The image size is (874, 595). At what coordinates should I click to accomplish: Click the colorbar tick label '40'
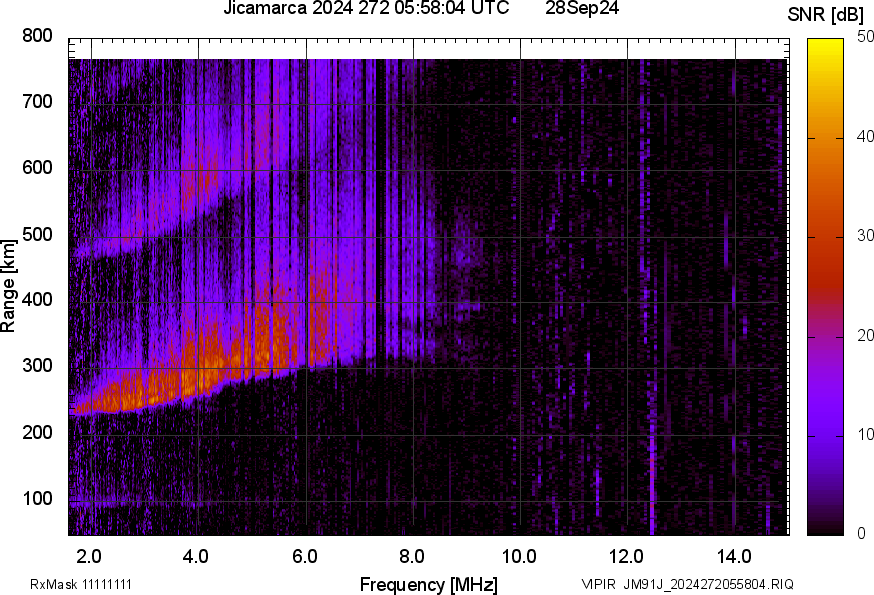click(865, 136)
